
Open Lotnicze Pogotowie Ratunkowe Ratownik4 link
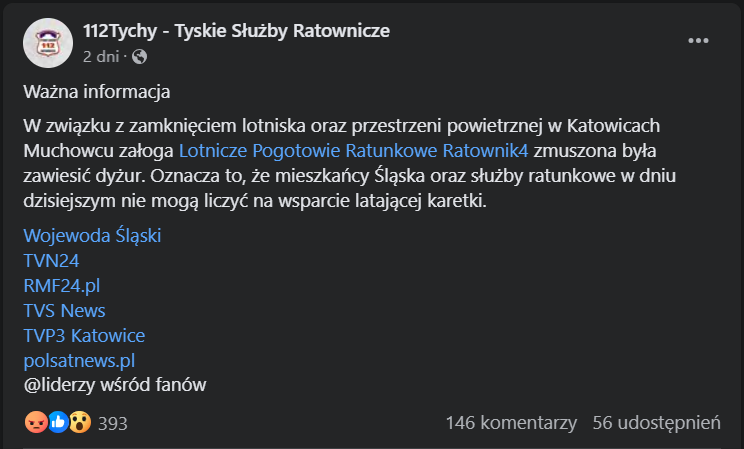coord(355,153)
